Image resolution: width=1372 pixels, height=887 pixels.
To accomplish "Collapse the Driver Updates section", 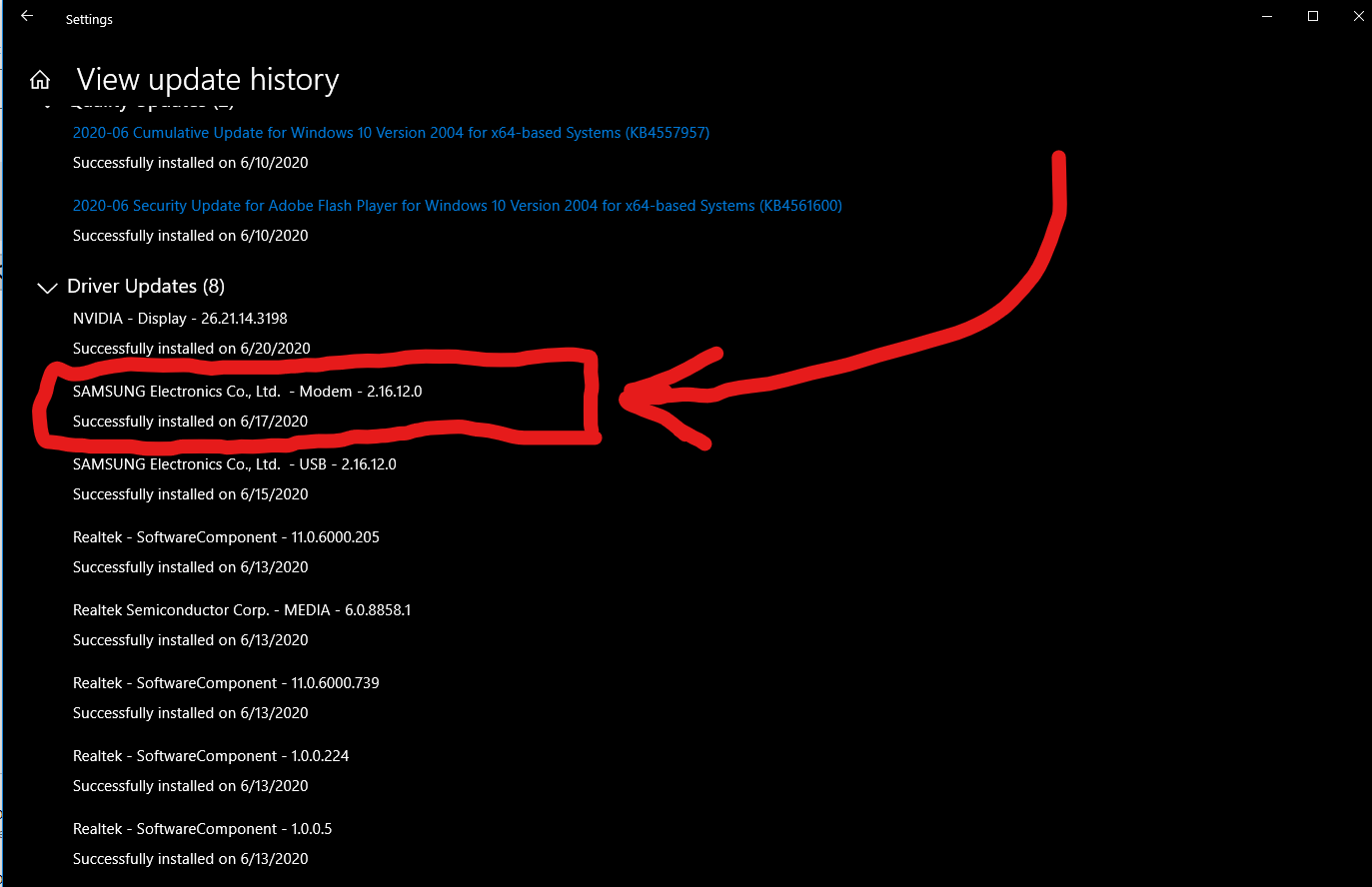I will pos(46,288).
